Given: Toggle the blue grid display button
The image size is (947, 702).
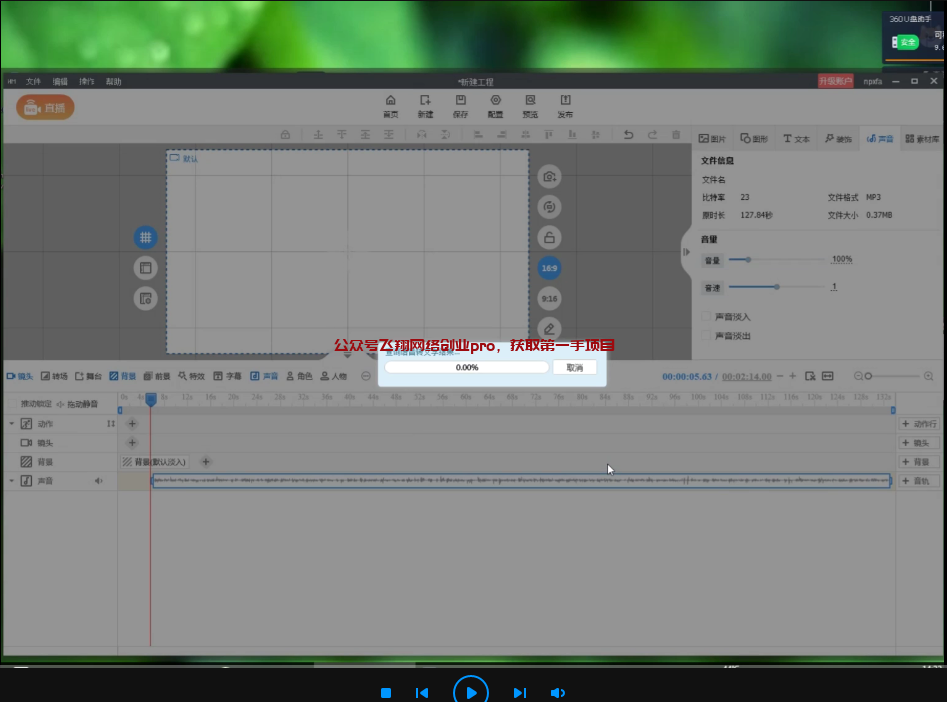Looking at the screenshot, I should click(x=145, y=238).
